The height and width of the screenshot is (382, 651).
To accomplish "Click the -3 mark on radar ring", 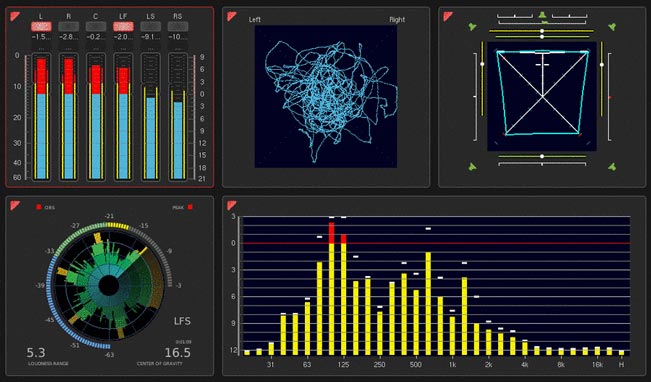I will [x=179, y=285].
